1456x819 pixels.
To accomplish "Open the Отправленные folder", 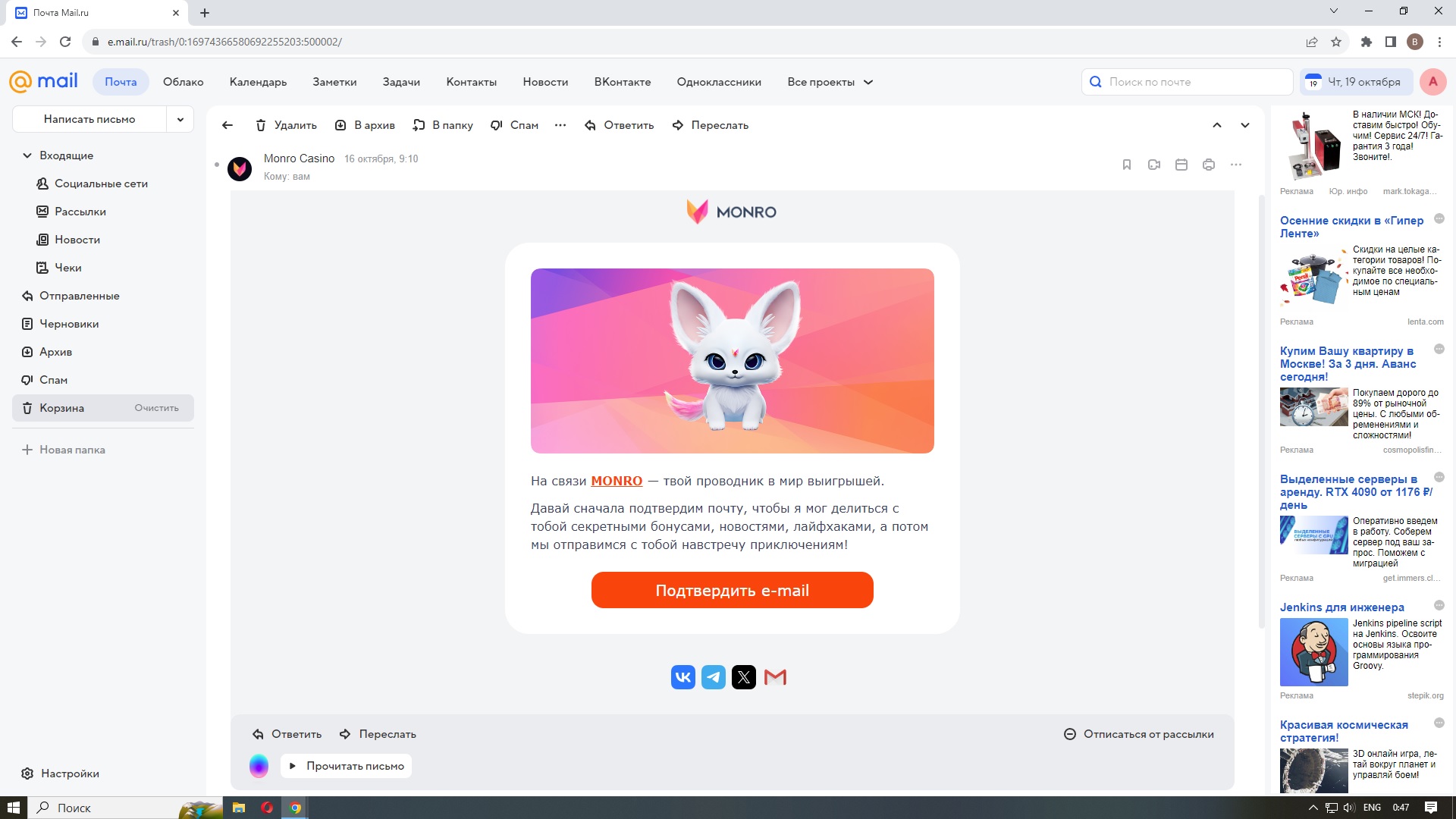I will coord(79,296).
